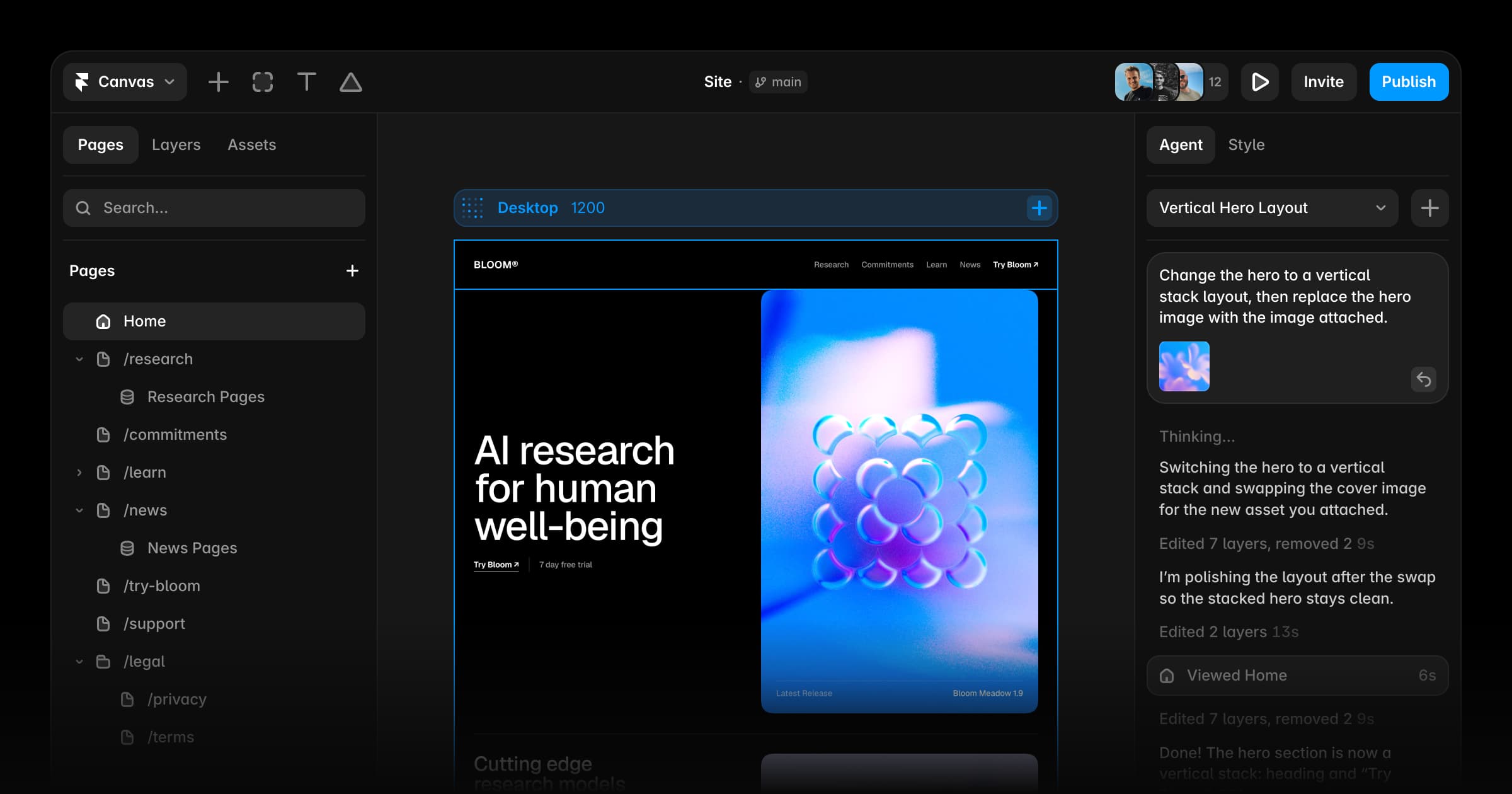Click the undo arrow in prompt card
Image resolution: width=1512 pixels, height=794 pixels.
point(1424,379)
